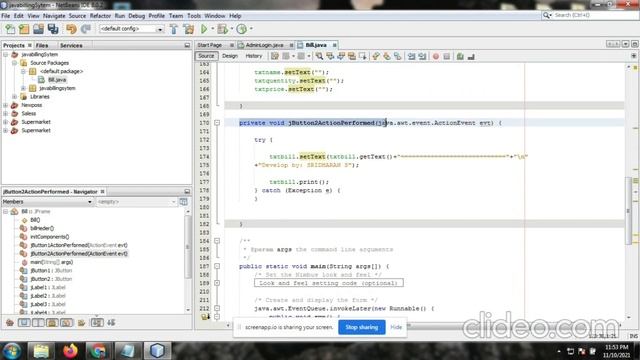Click the Save All toolbar icon
640x360 pixels.
pos(53,29)
